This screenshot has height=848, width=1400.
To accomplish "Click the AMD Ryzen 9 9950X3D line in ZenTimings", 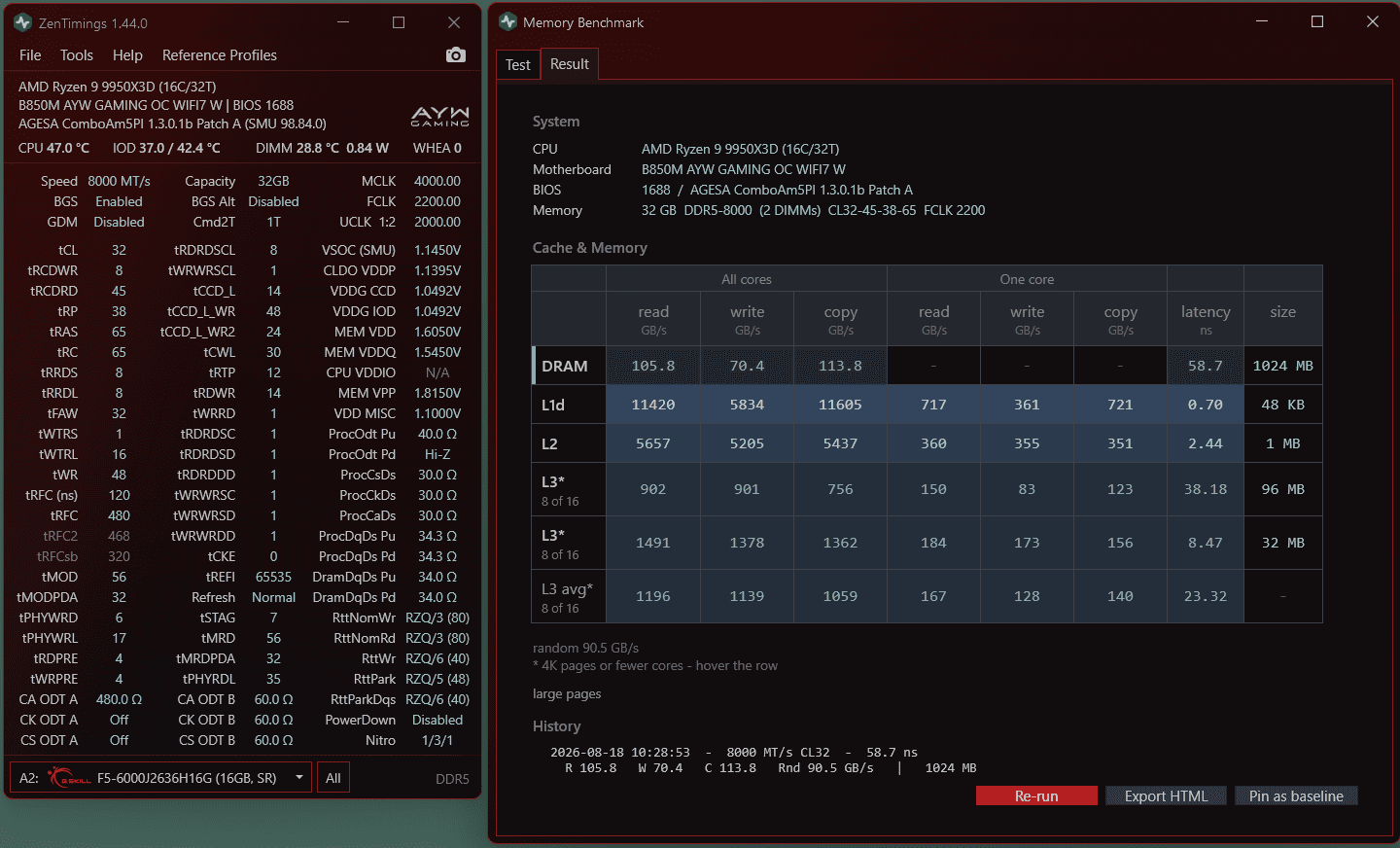I will click(x=118, y=87).
